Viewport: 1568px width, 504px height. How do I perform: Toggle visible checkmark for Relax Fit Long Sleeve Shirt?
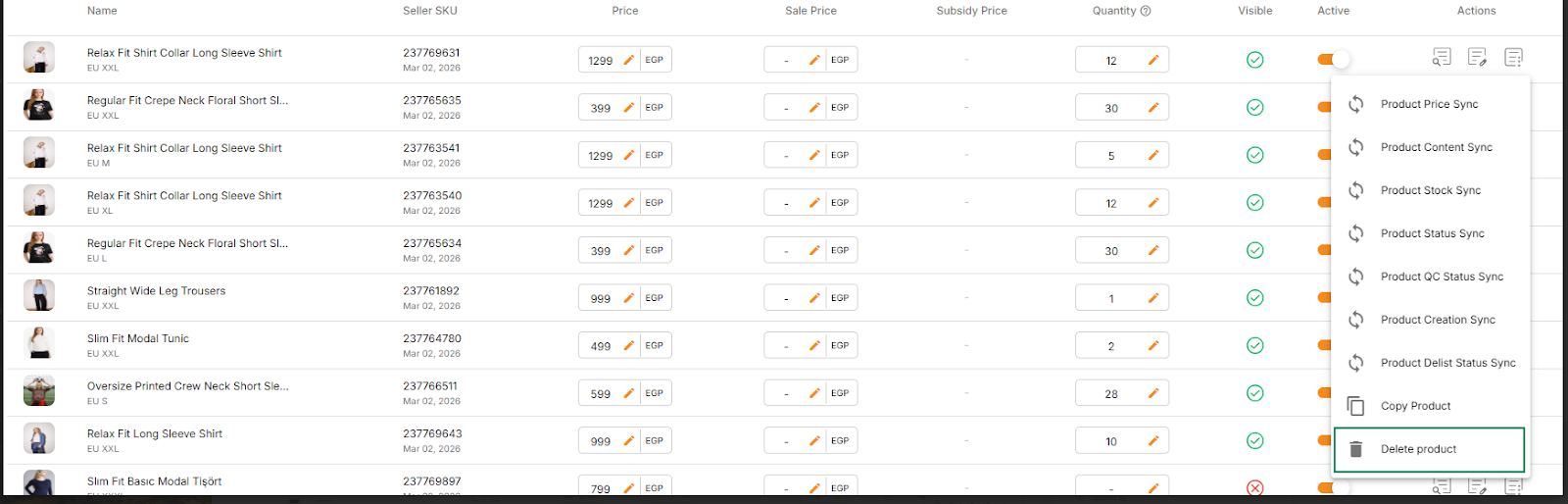[1254, 441]
